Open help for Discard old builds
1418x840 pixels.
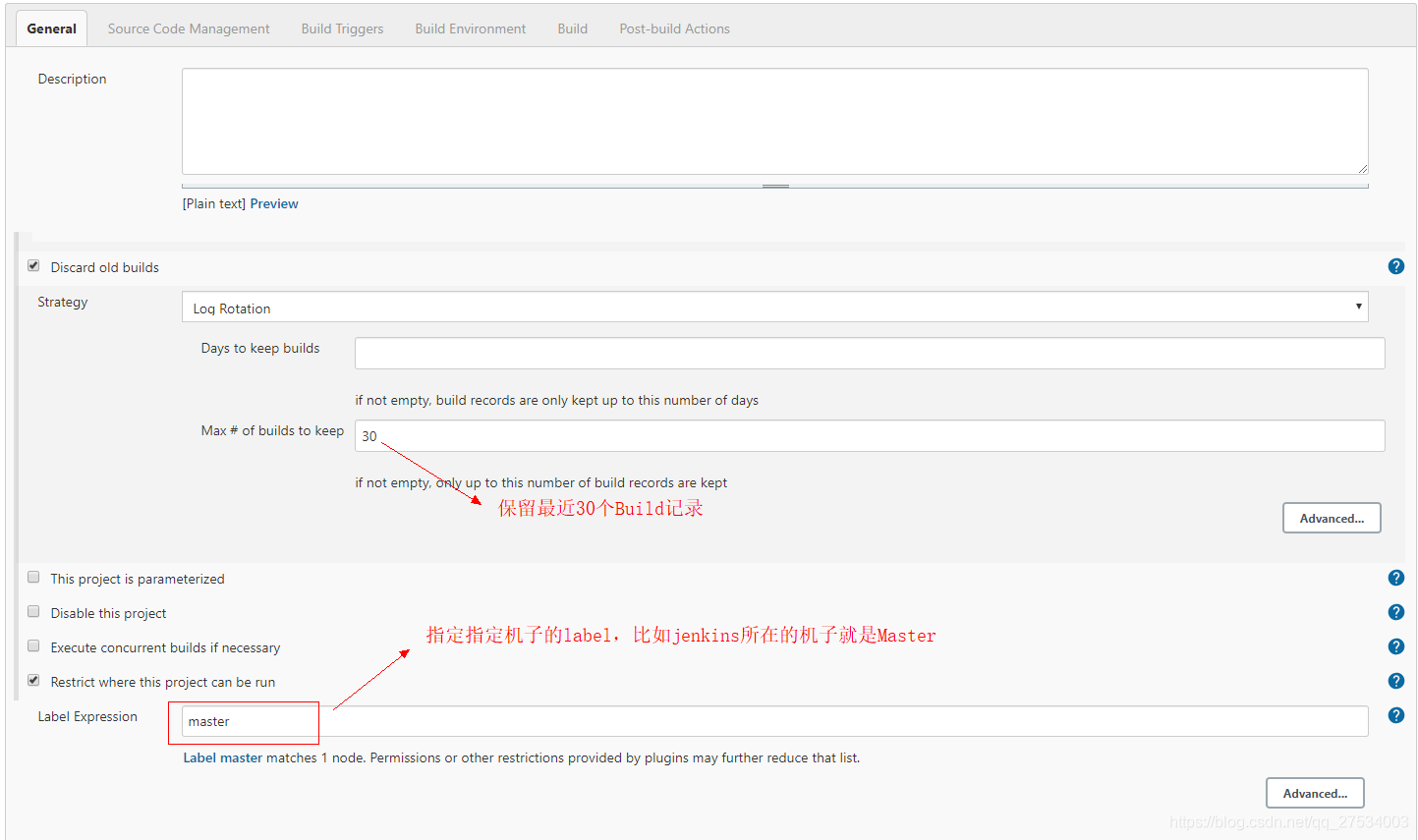click(x=1396, y=266)
